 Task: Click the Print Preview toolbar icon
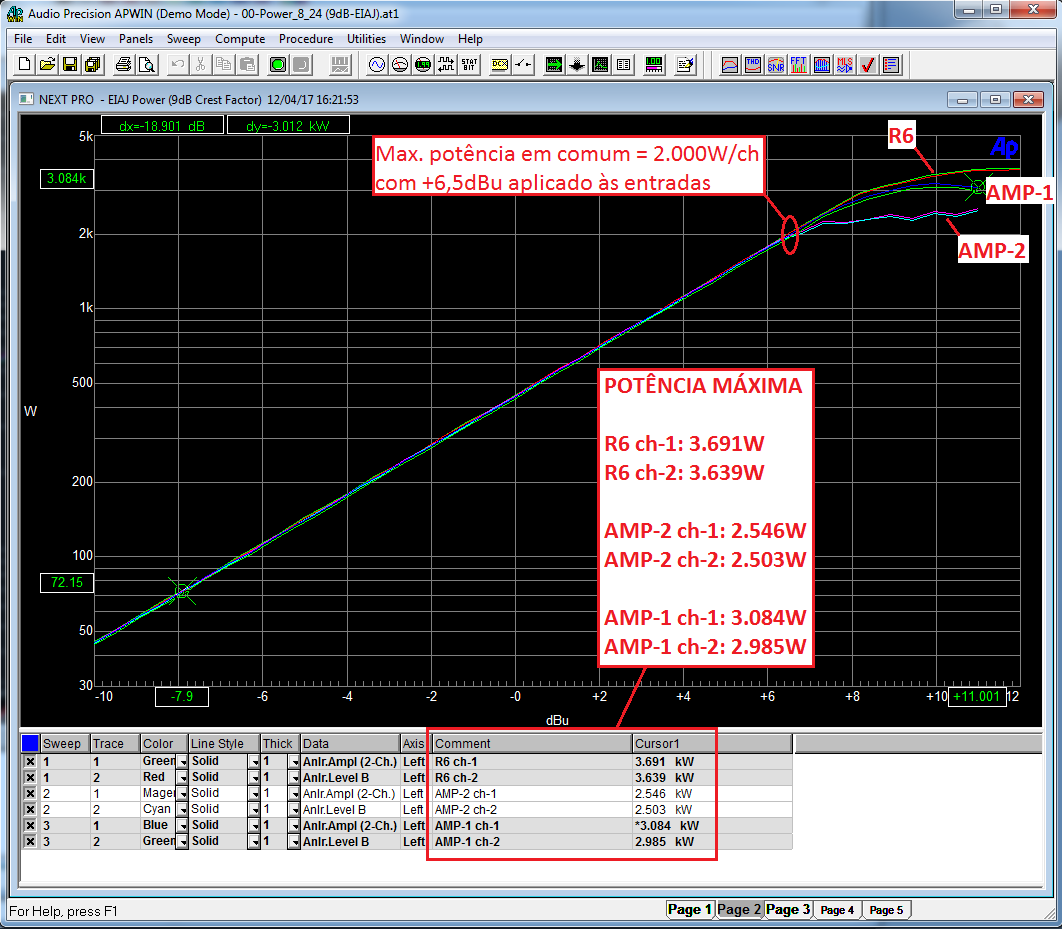tap(146, 65)
